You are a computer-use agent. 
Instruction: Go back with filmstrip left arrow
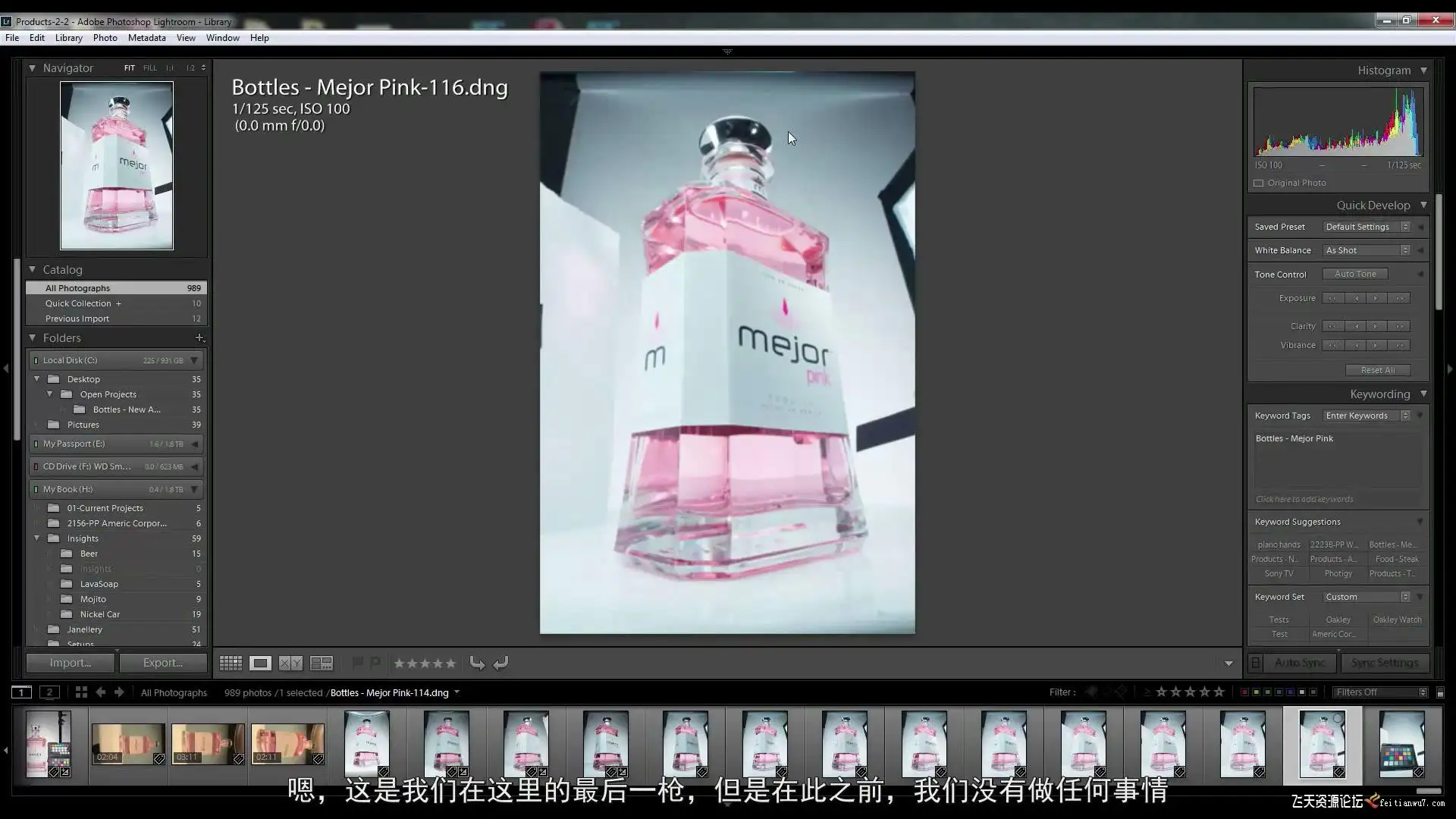pyautogui.click(x=100, y=692)
